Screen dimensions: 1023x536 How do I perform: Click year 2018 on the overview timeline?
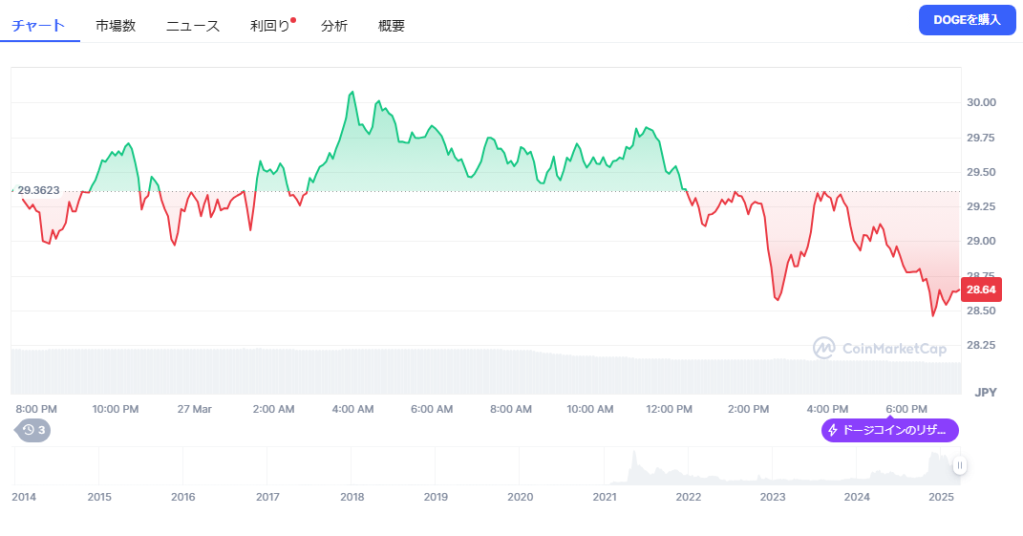click(x=351, y=497)
